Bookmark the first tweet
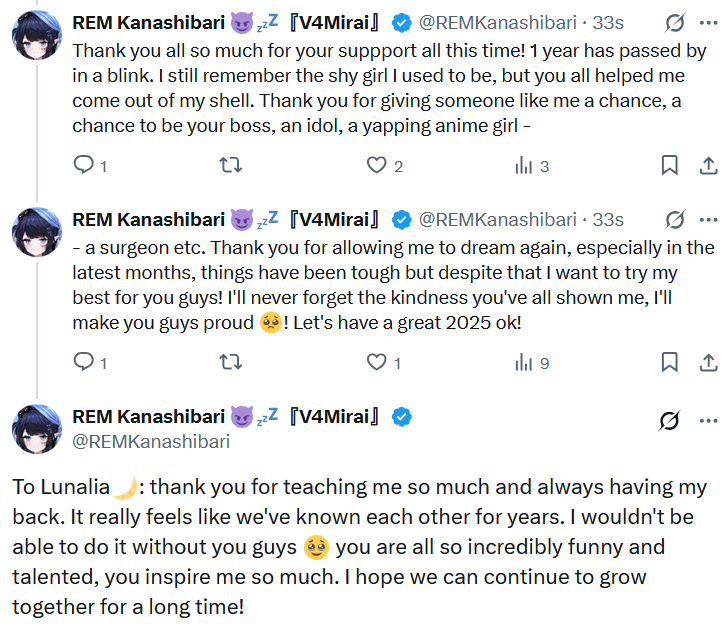 pos(670,166)
